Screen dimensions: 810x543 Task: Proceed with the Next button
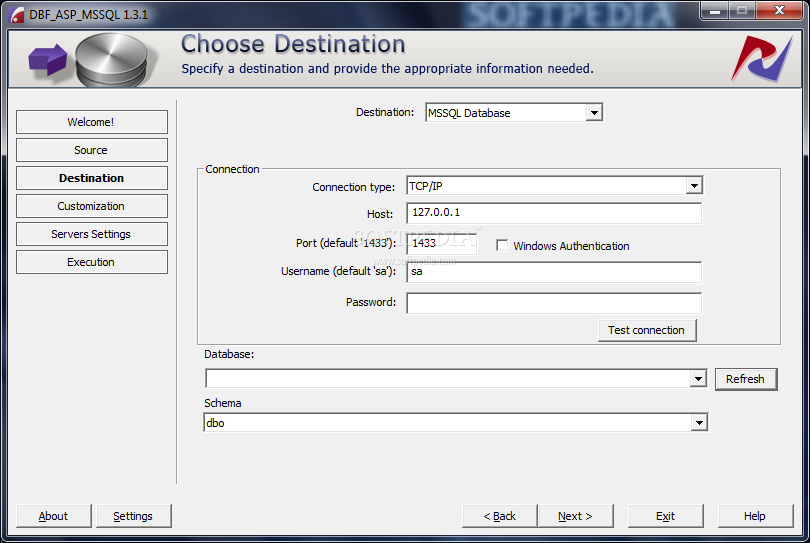click(575, 516)
